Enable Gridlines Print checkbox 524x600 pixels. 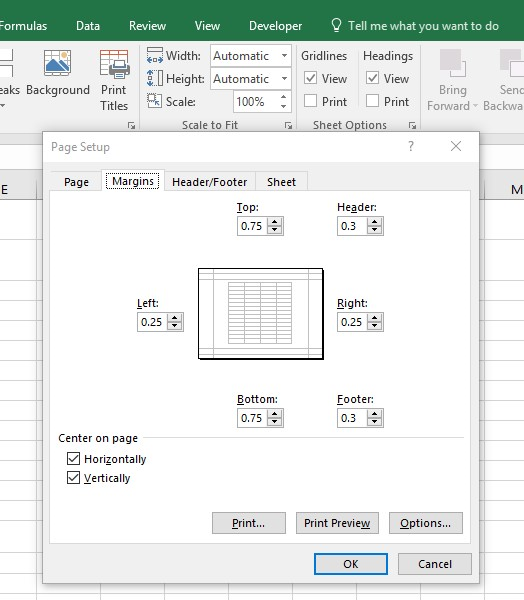click(310, 101)
